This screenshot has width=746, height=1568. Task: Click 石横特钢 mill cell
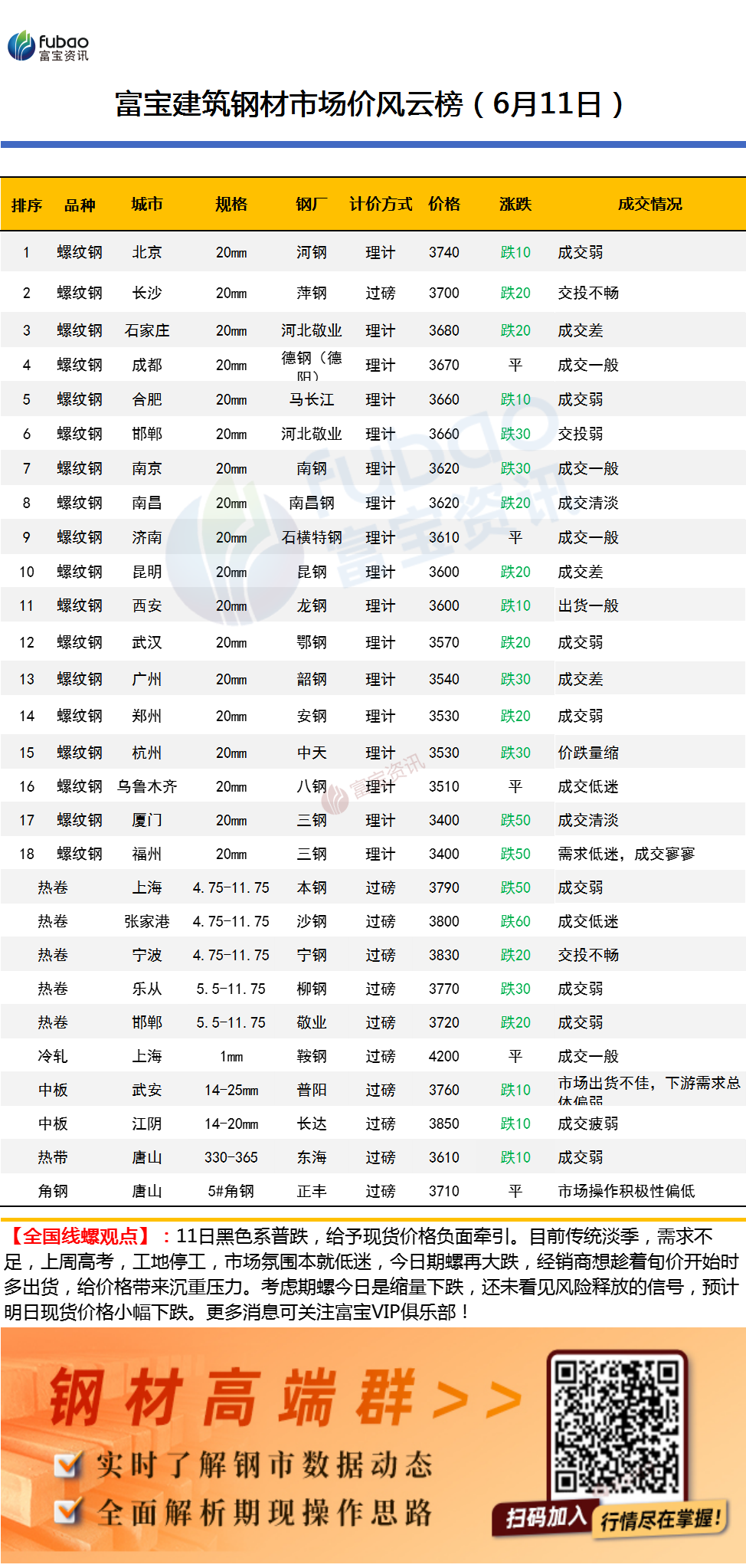(312, 537)
